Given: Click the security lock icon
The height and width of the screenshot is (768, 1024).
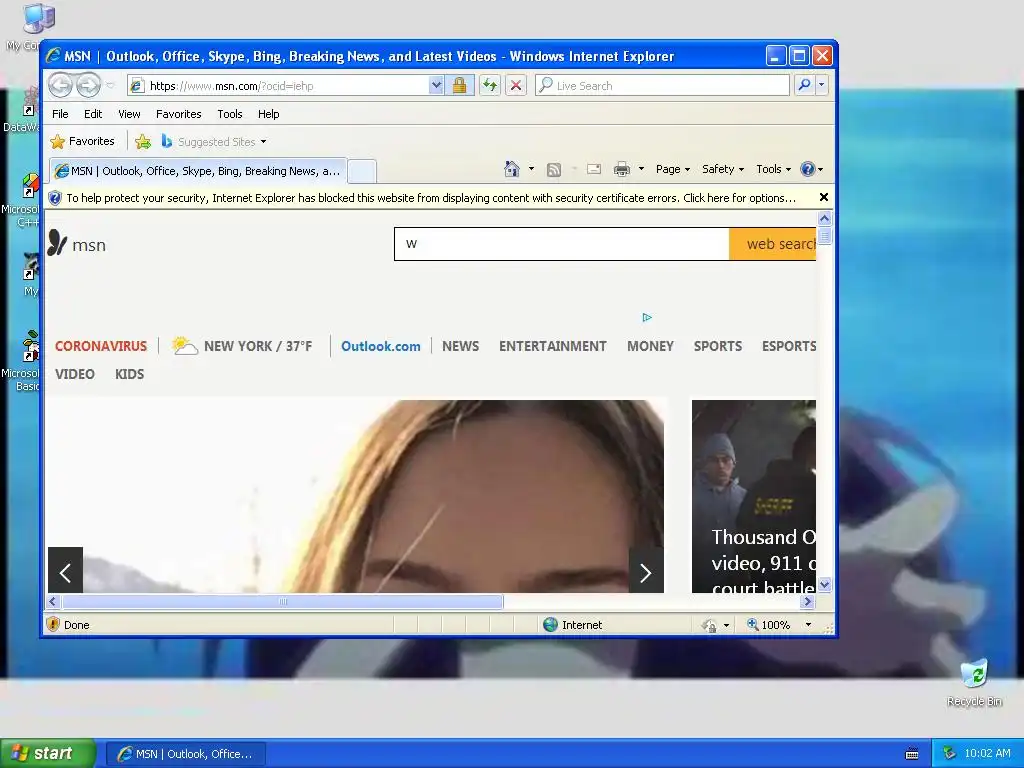Looking at the screenshot, I should click(x=459, y=86).
